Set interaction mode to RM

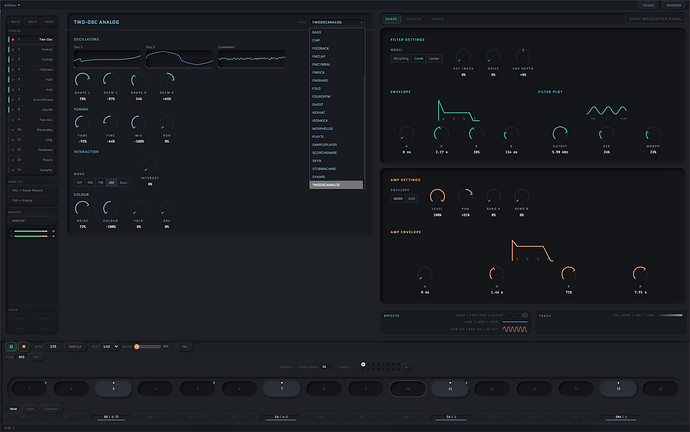point(90,183)
